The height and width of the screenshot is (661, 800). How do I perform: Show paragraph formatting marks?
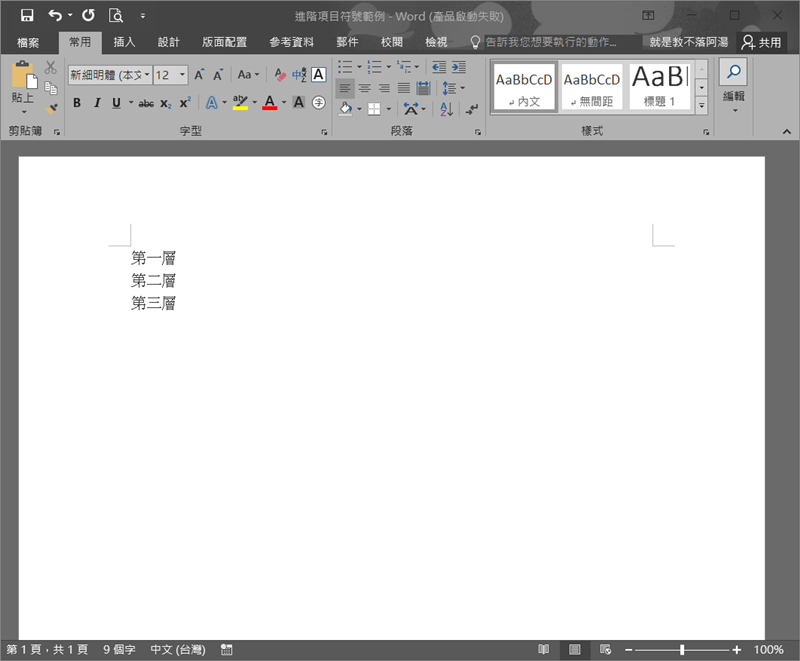[471, 109]
